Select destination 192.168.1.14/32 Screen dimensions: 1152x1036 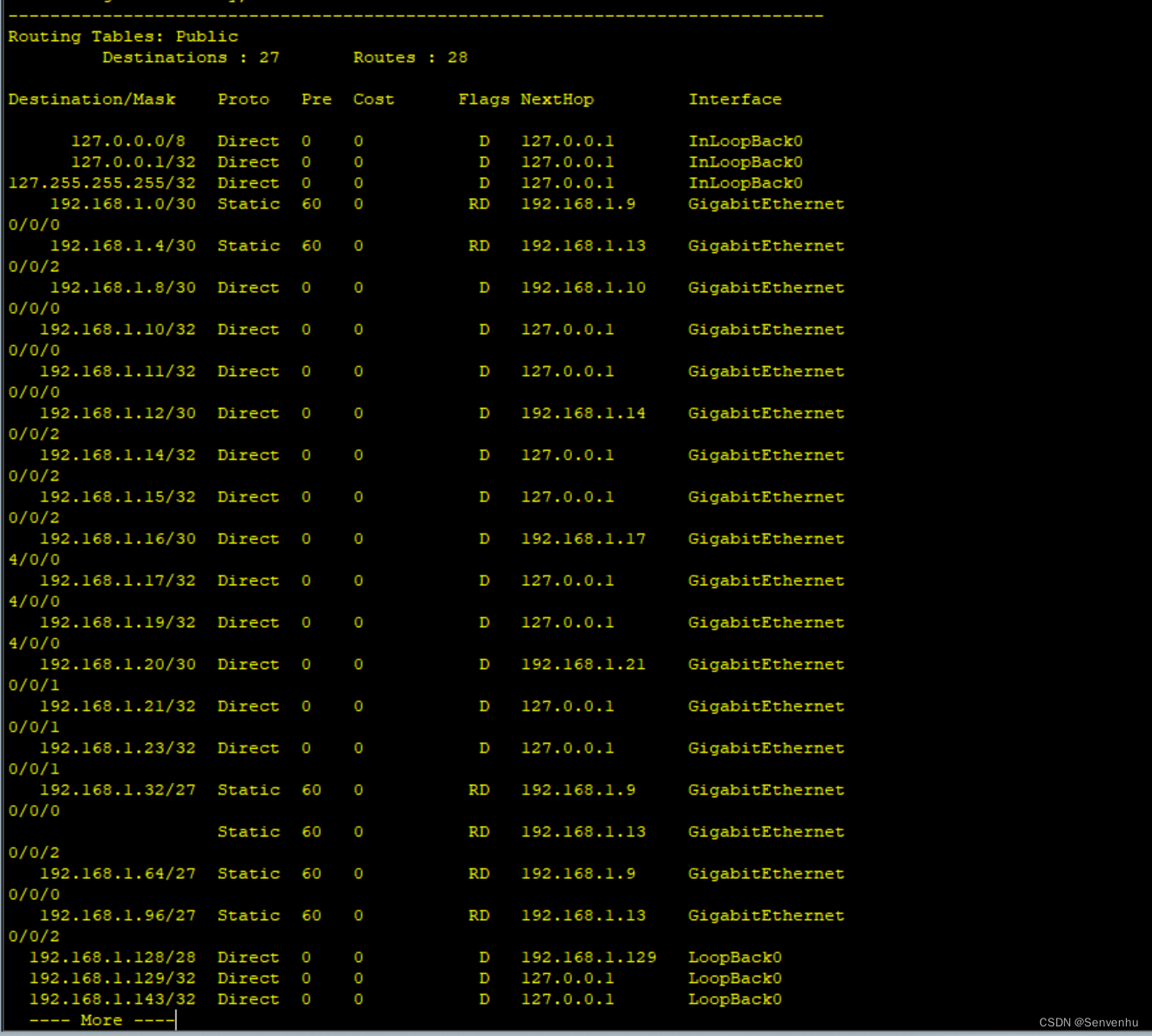118,455
